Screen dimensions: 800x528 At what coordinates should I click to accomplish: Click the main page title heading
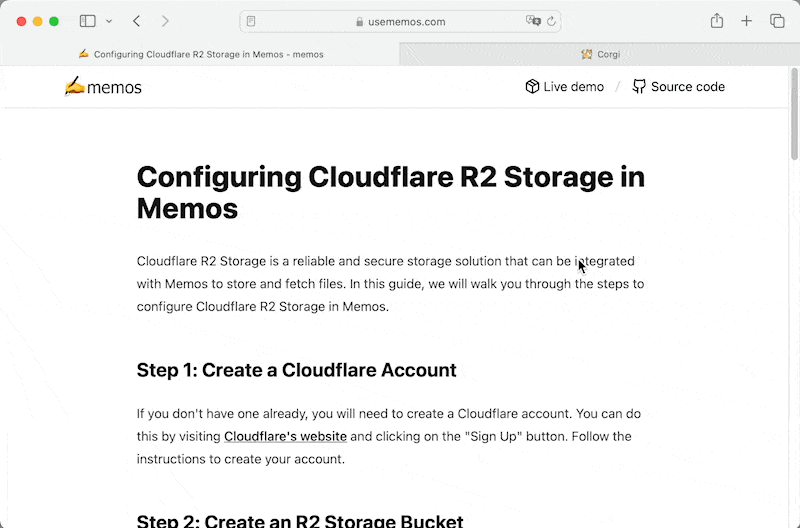coord(390,192)
